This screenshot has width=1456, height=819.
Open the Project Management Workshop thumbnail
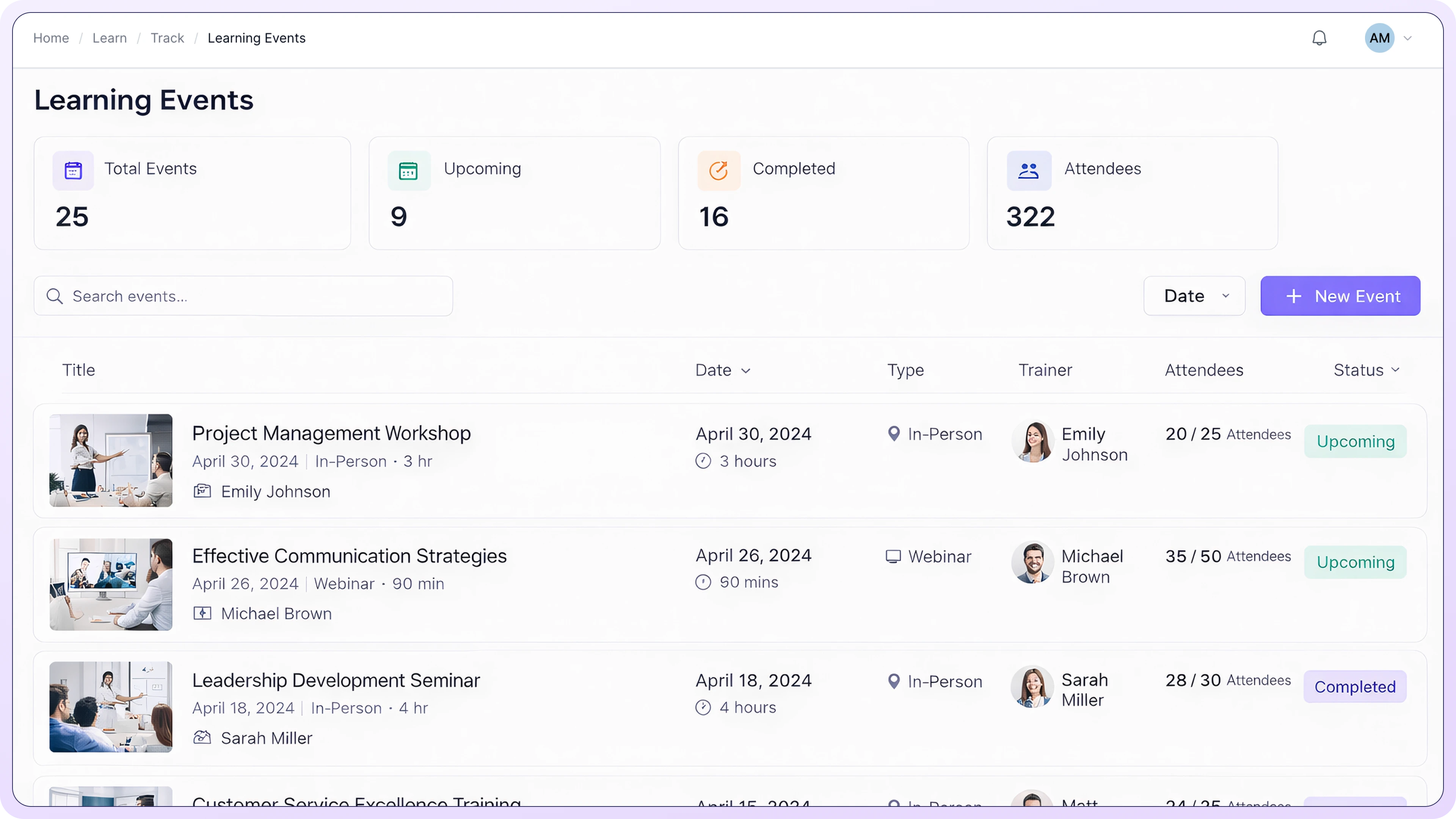(111, 460)
